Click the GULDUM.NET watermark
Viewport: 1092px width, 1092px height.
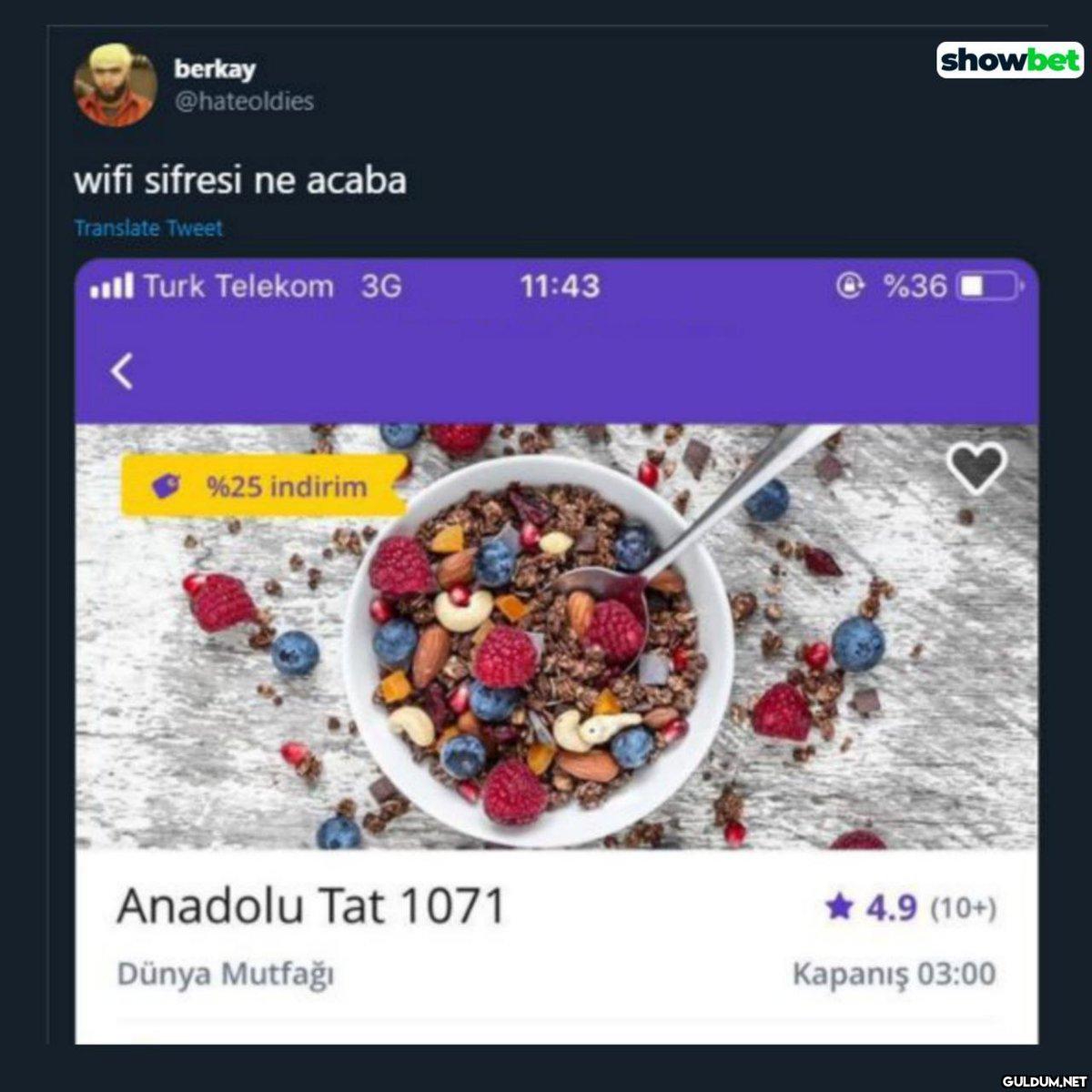pos(1043,1080)
